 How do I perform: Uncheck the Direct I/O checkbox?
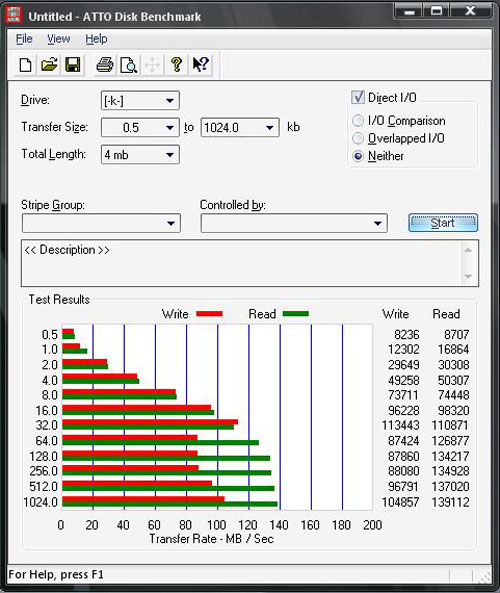click(x=358, y=97)
